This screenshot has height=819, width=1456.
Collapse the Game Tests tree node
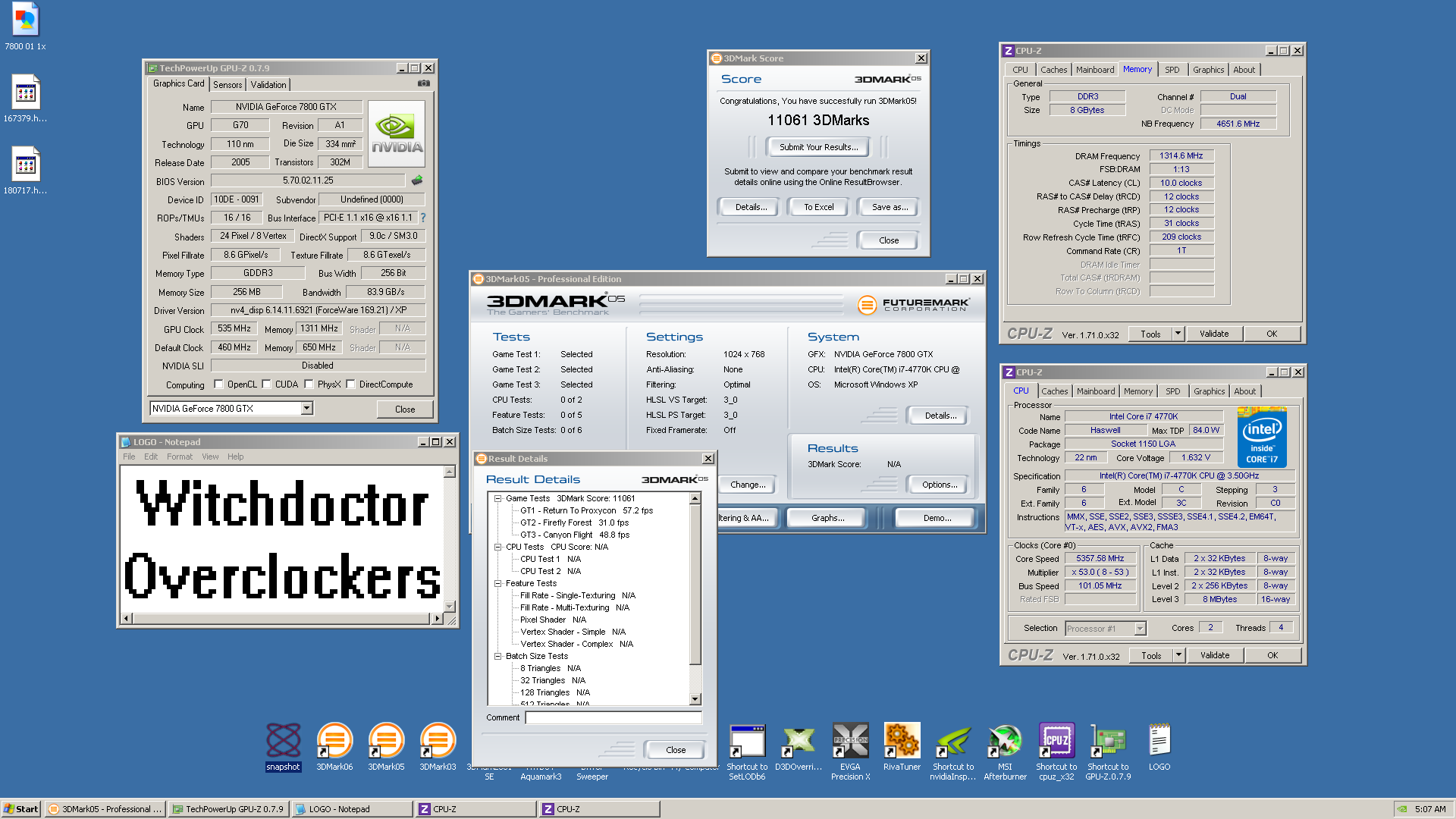(497, 499)
